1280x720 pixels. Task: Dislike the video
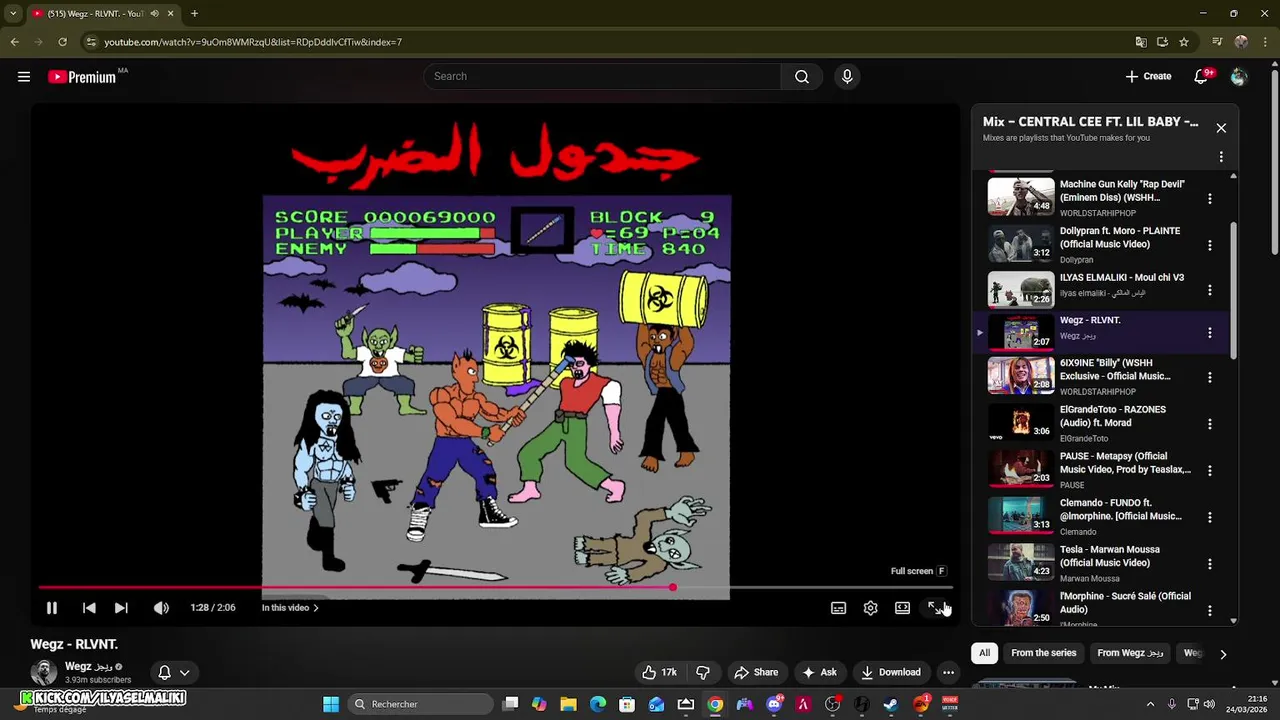[x=703, y=672]
